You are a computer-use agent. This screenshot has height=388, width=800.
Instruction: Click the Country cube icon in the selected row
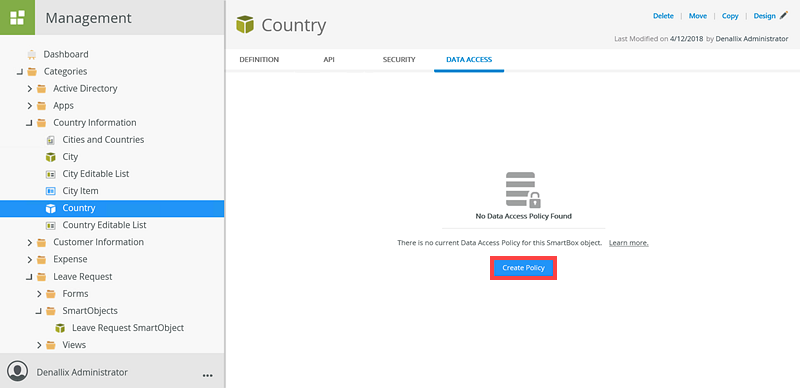[51, 208]
